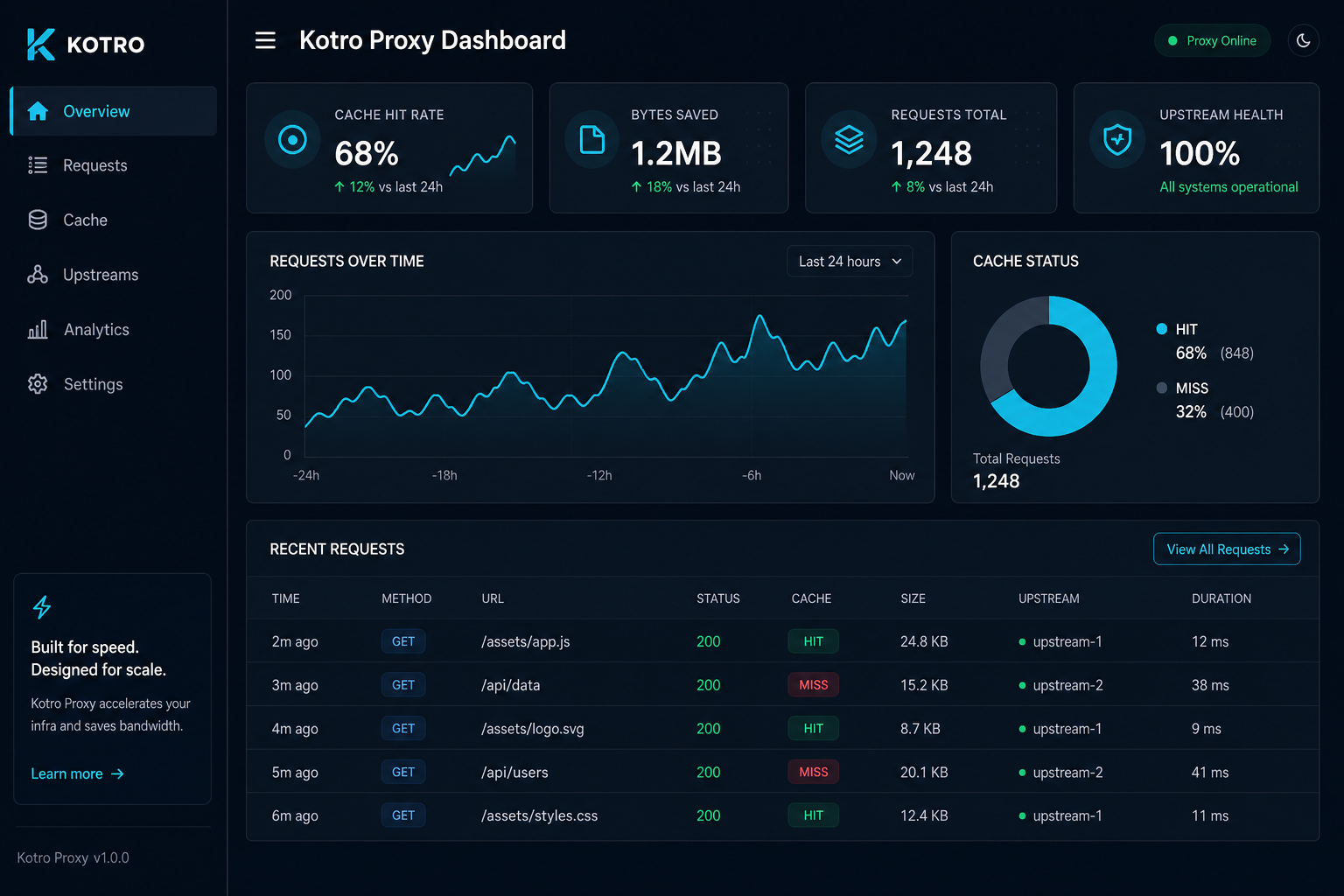The width and height of the screenshot is (1344, 896).
Task: Open the hamburger menu icon
Action: click(x=265, y=40)
